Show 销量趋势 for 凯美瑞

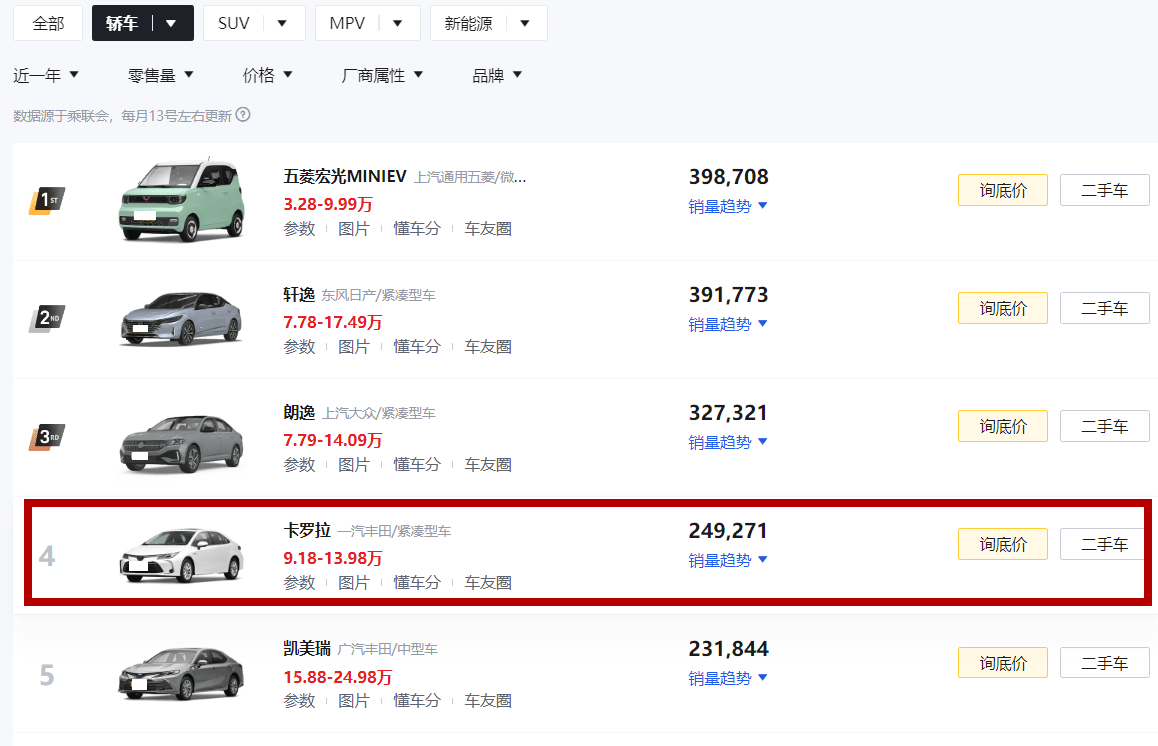click(728, 678)
